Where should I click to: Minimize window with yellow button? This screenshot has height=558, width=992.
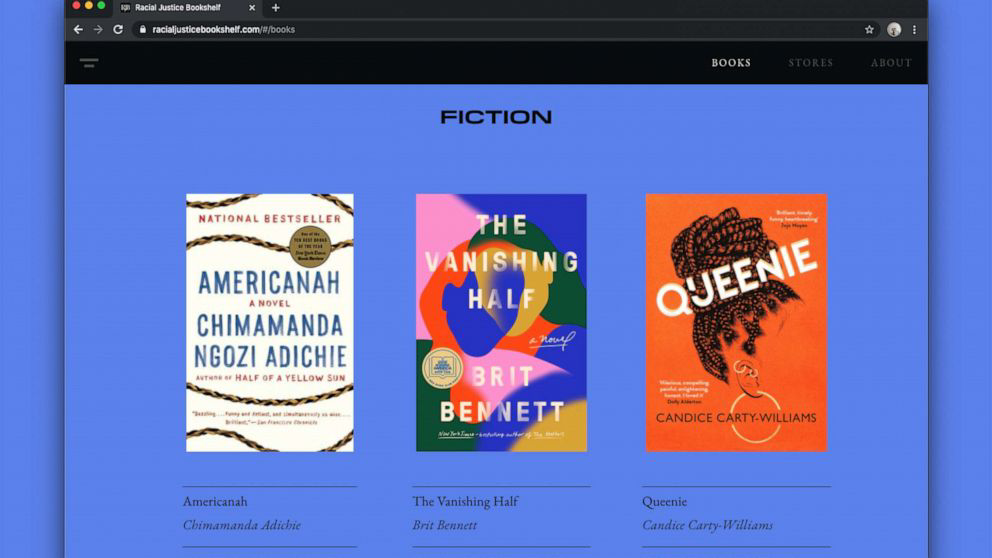tap(89, 5)
